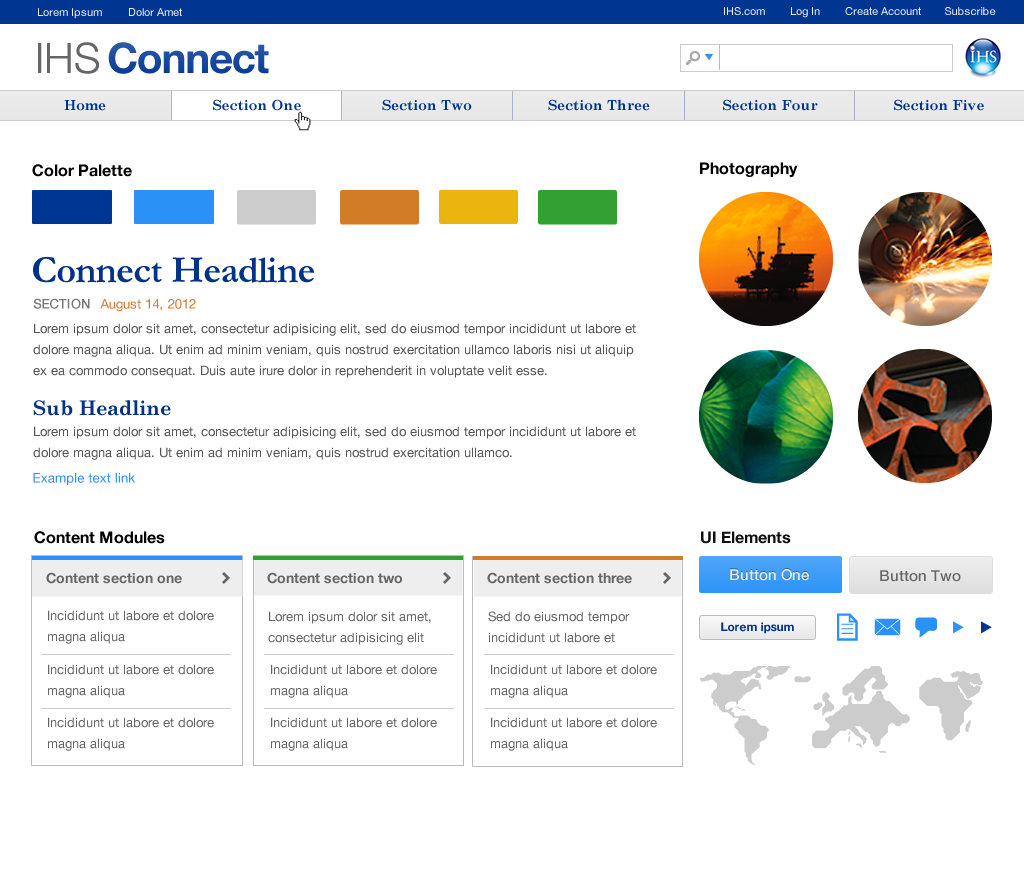
Task: Pick the yellow color swatch
Action: 478,207
